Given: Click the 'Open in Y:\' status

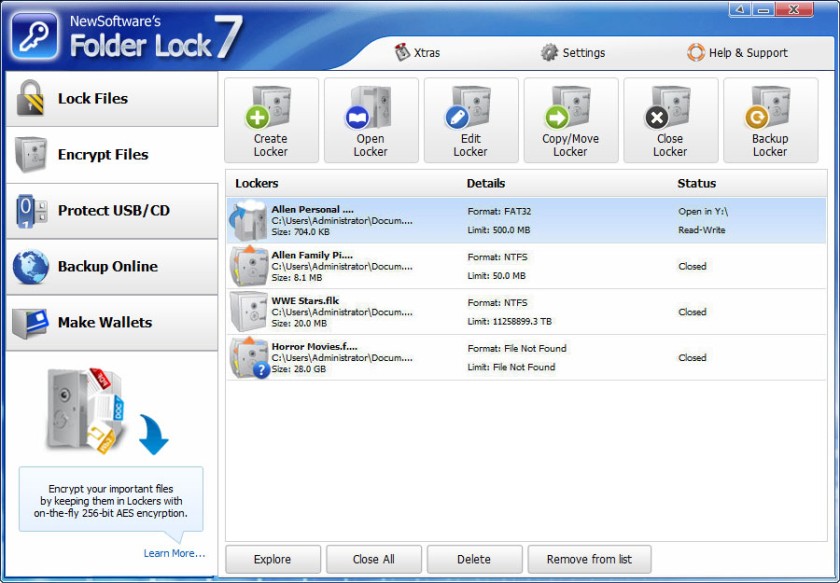Looking at the screenshot, I should 703,211.
